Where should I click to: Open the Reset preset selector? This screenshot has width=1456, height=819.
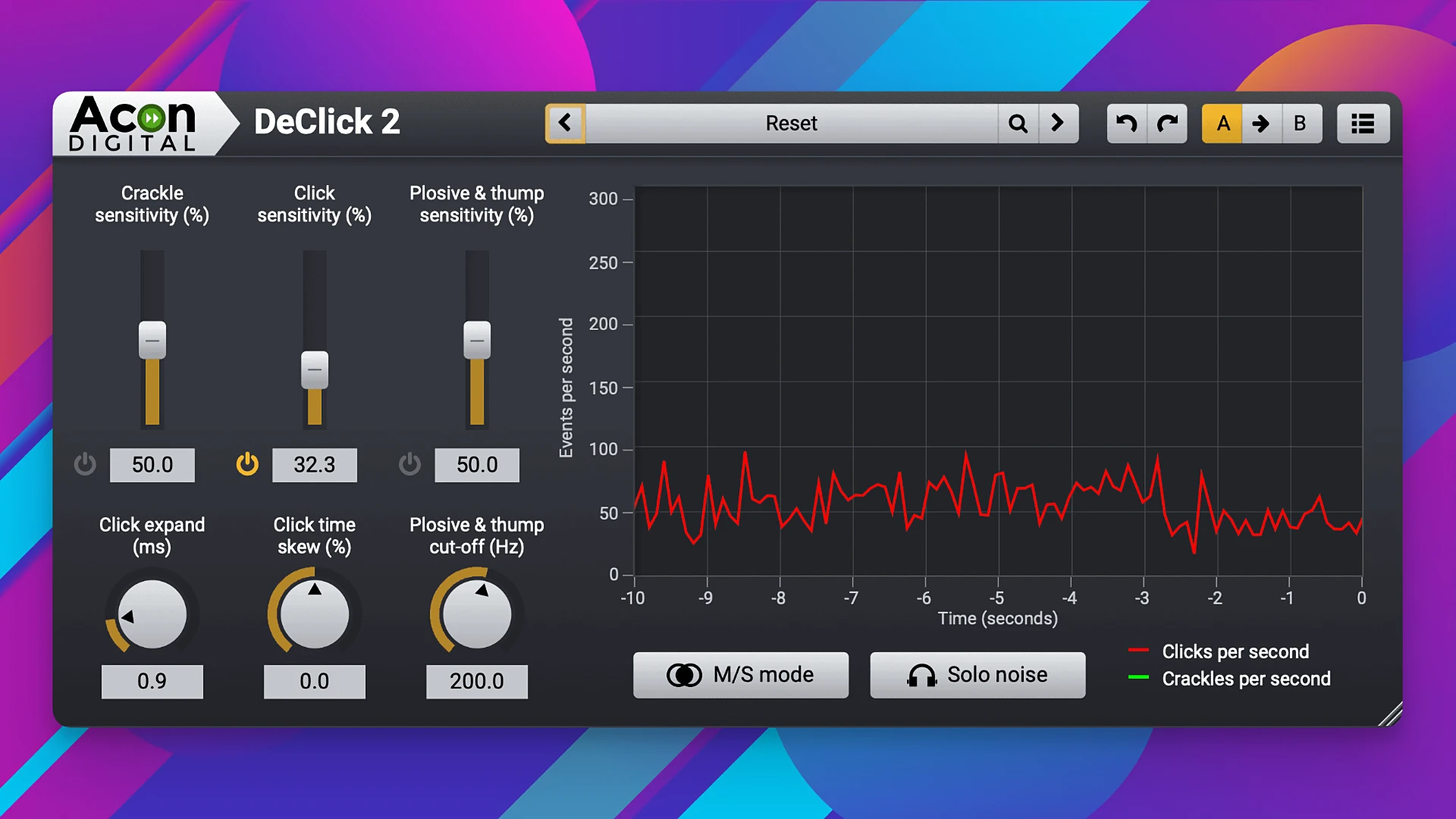coord(791,123)
